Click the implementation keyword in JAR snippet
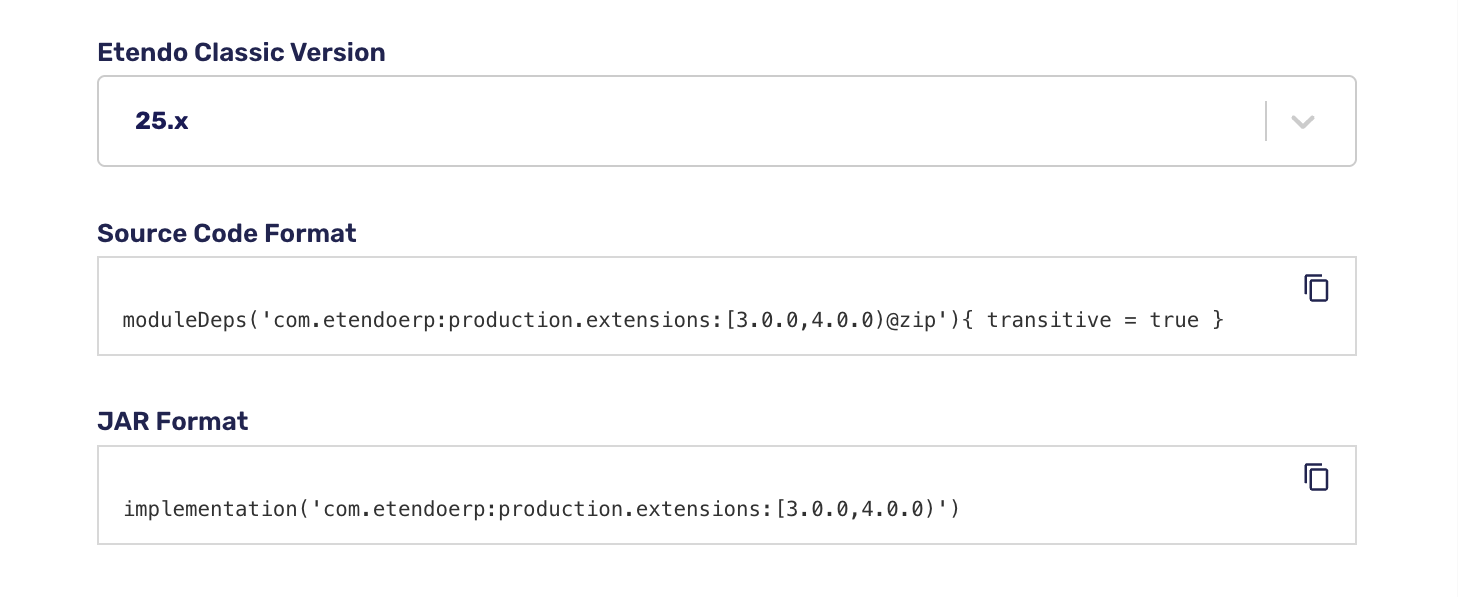Screen dimensions: 1458x597 tap(210, 510)
